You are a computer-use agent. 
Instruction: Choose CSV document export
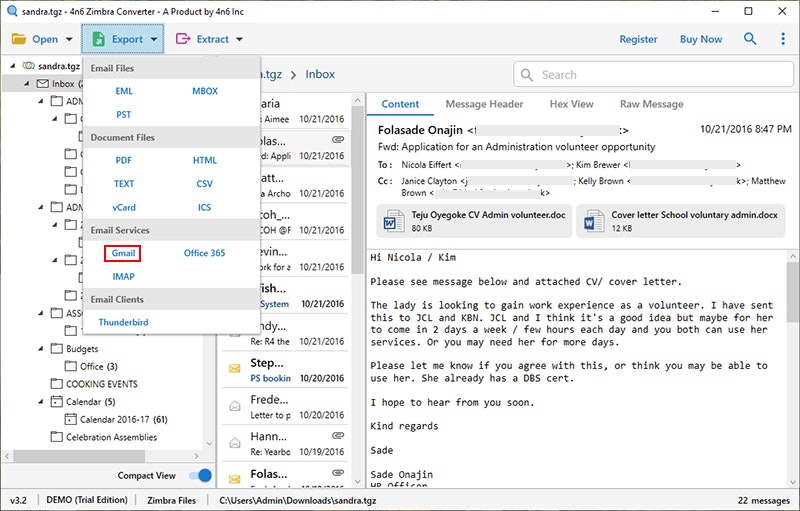(x=204, y=184)
